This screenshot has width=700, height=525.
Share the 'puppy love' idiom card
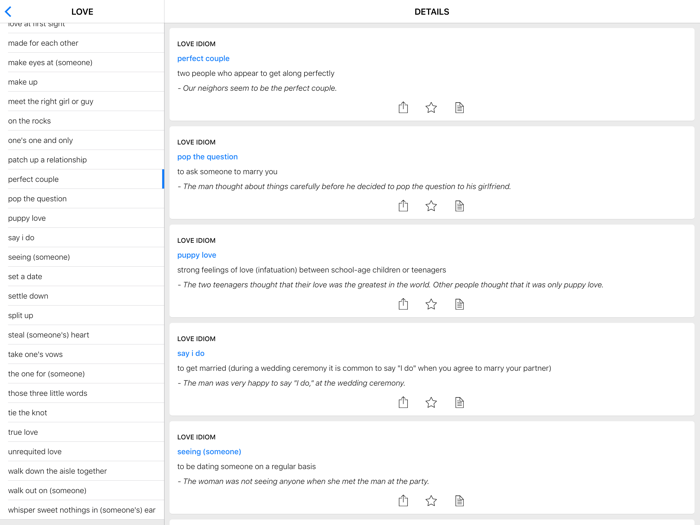coord(403,304)
